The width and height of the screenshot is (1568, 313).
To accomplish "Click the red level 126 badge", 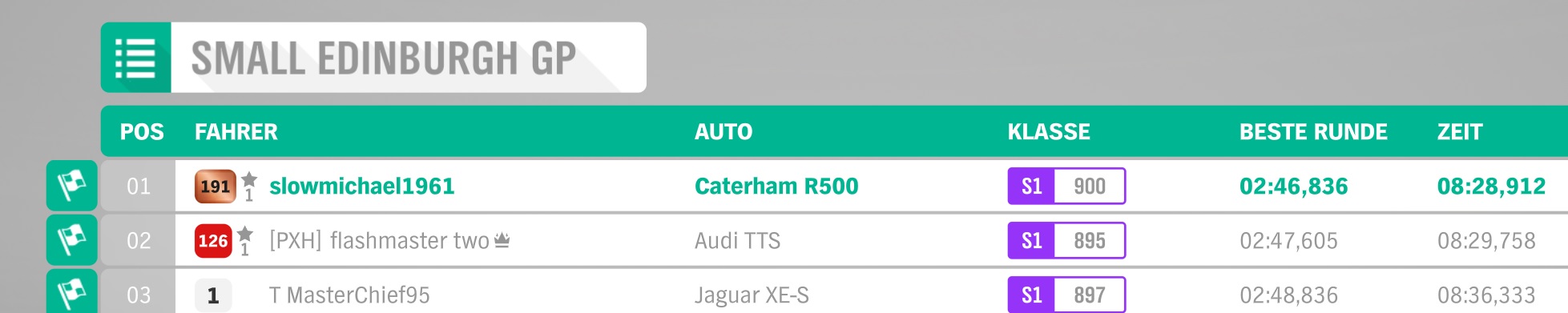I will click(x=213, y=241).
